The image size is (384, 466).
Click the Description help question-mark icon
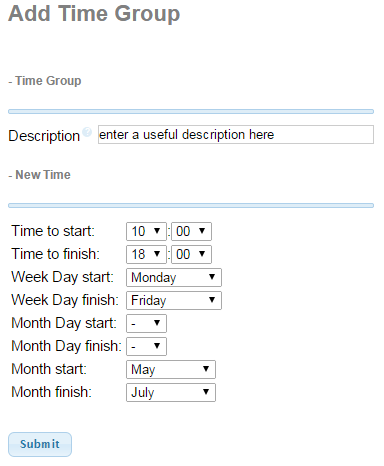click(87, 132)
